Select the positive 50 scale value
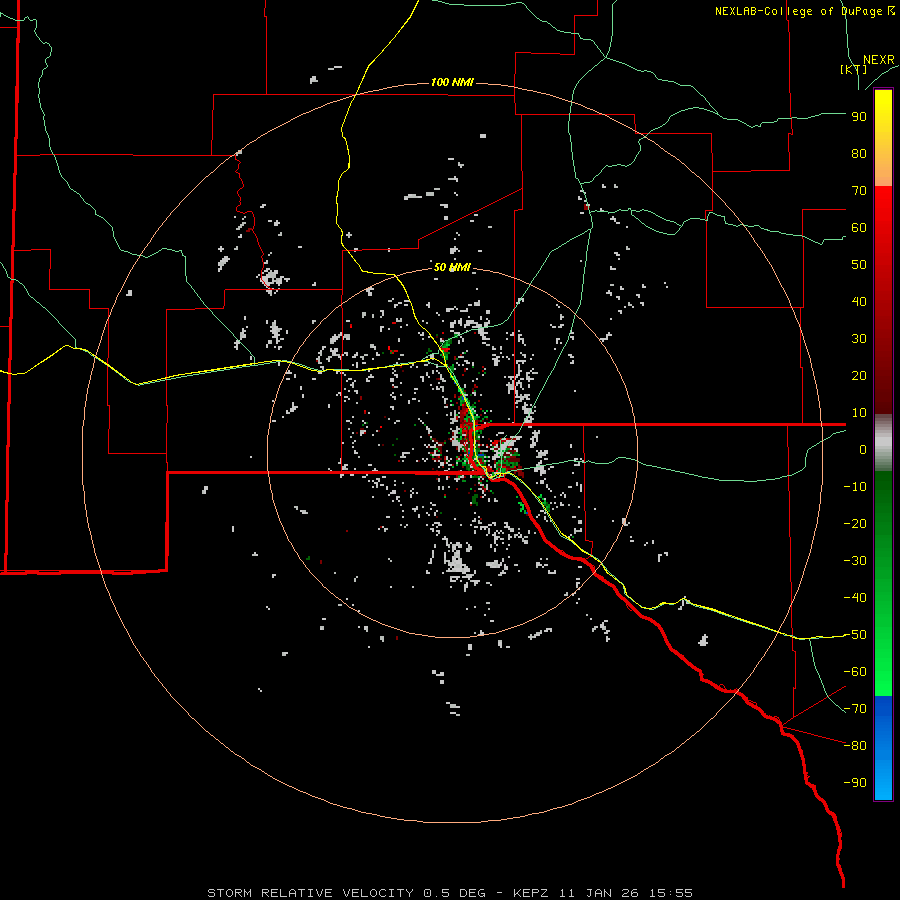The height and width of the screenshot is (900, 900). pos(859,265)
